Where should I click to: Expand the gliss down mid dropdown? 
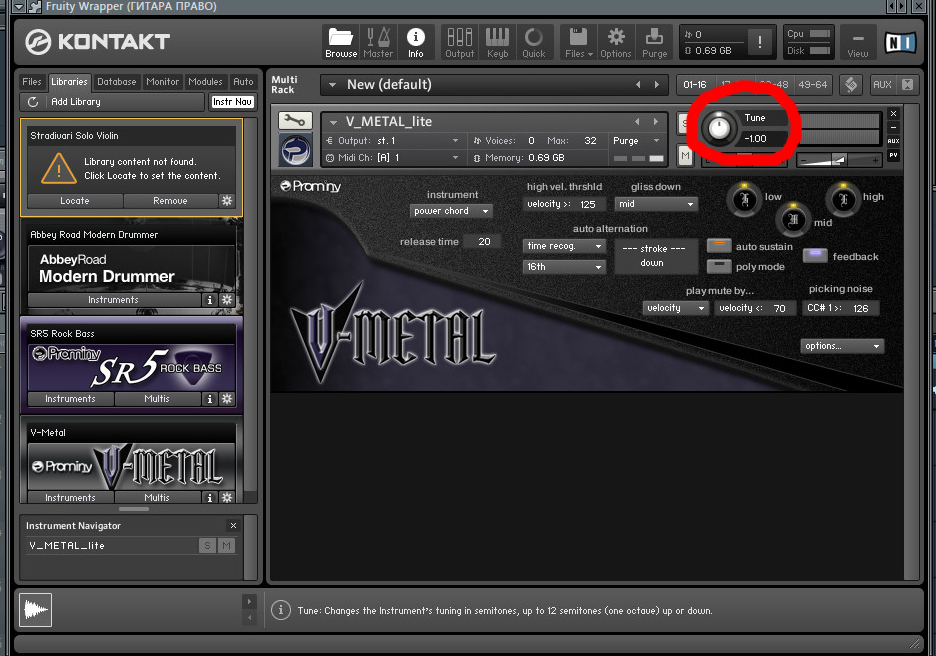[x=656, y=204]
